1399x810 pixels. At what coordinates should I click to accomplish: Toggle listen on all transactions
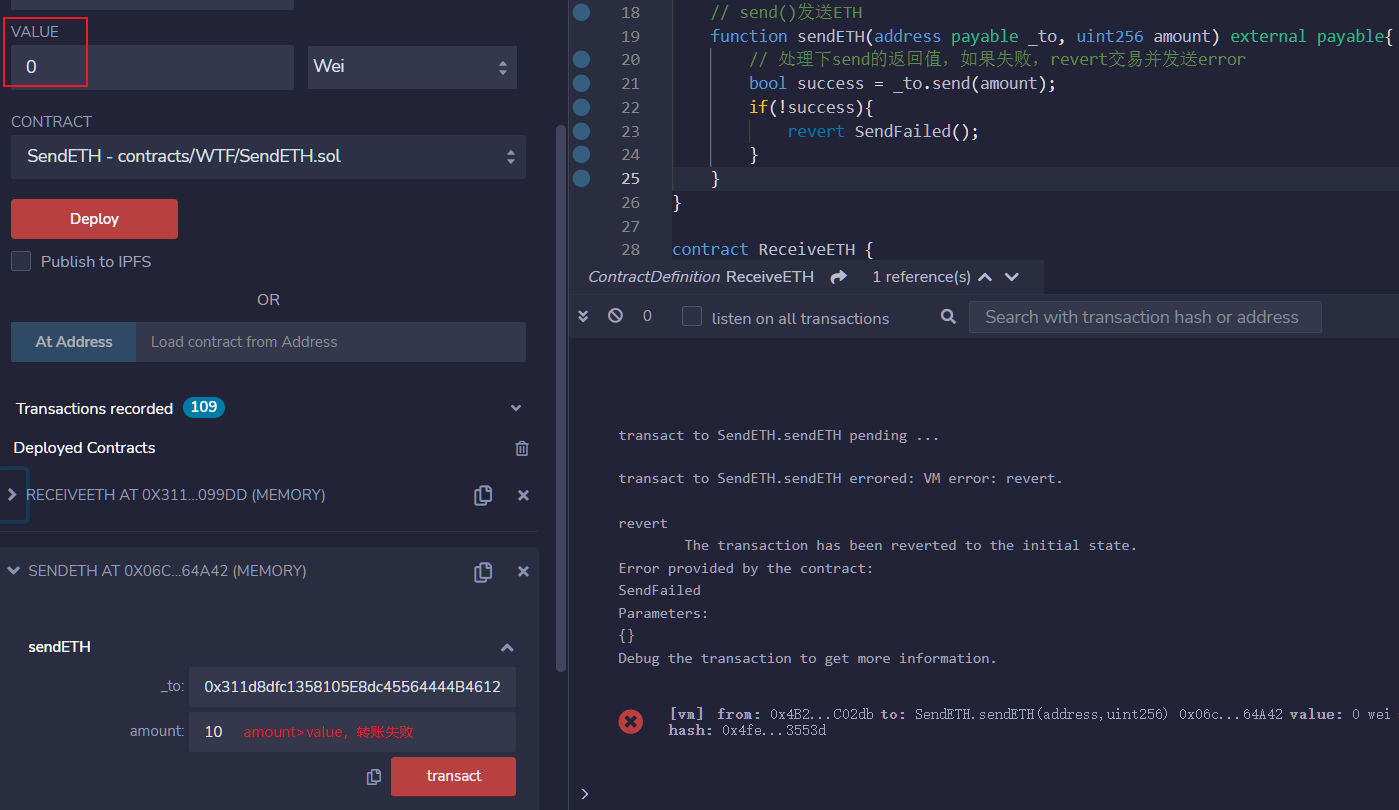pyautogui.click(x=692, y=317)
